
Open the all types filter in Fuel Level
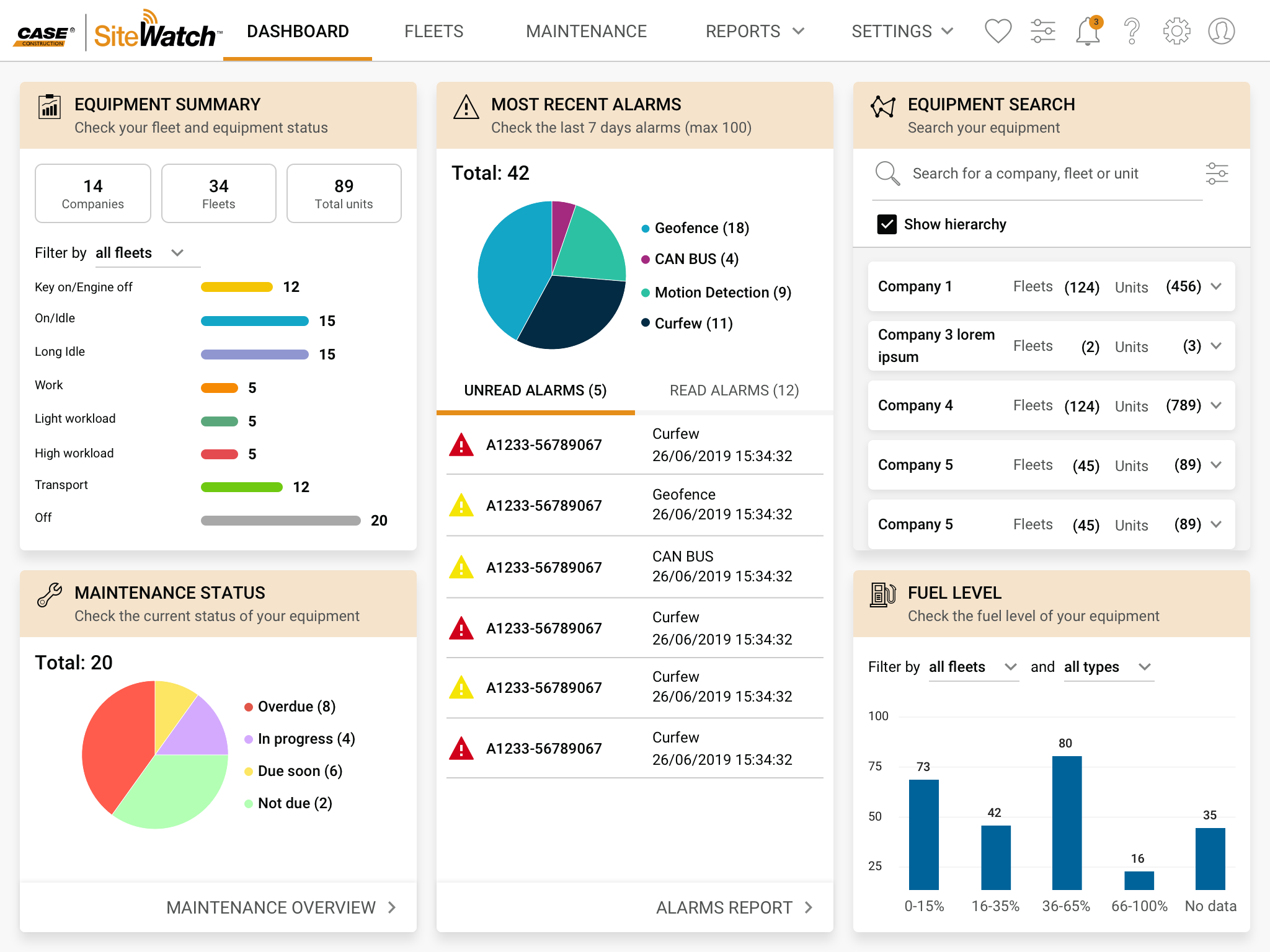coord(1108,667)
